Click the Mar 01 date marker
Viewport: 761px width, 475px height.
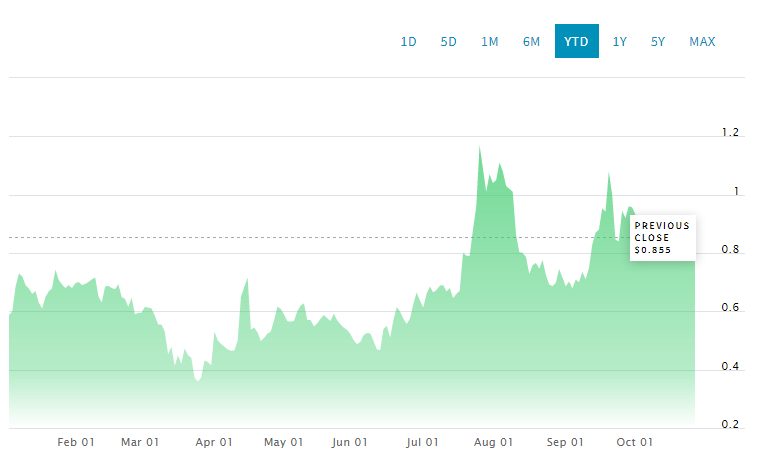(x=140, y=442)
